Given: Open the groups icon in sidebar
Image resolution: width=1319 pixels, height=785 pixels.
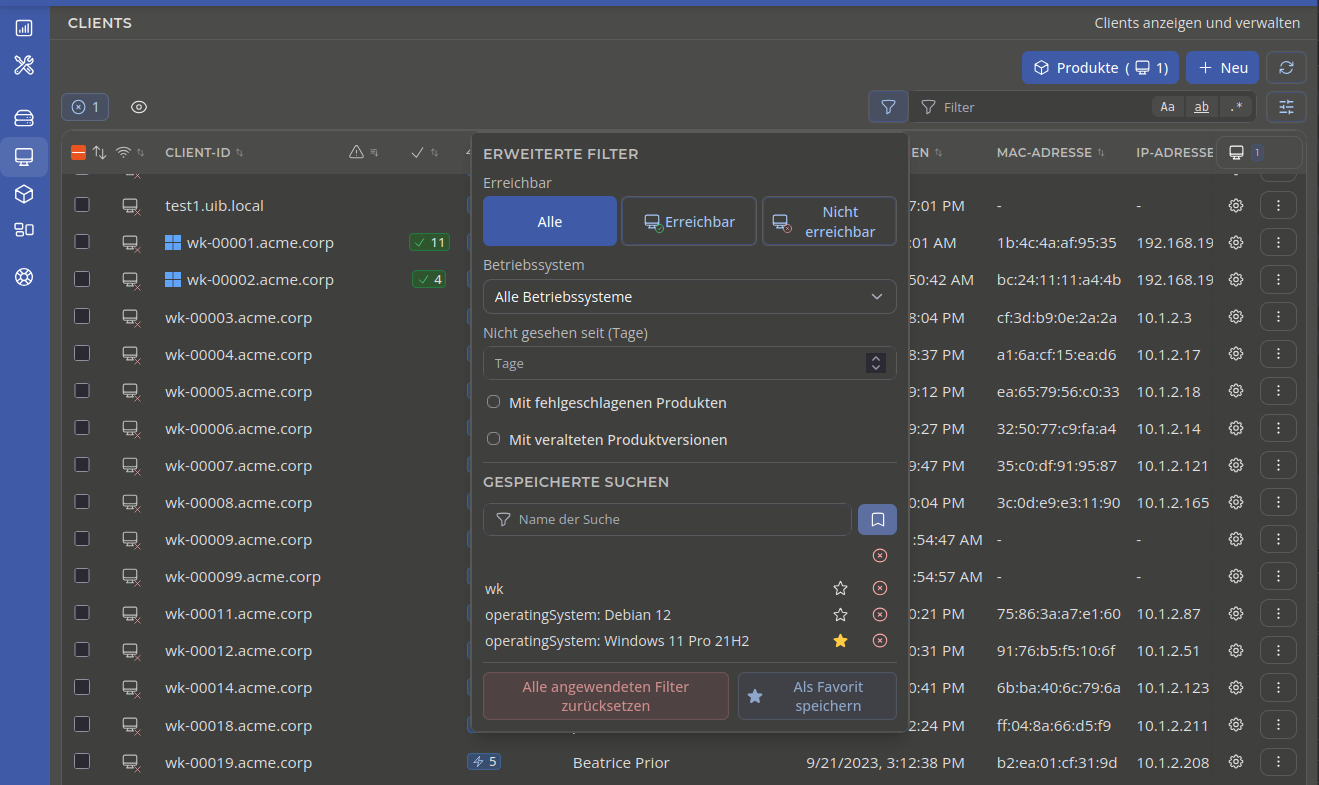Looking at the screenshot, I should point(24,229).
